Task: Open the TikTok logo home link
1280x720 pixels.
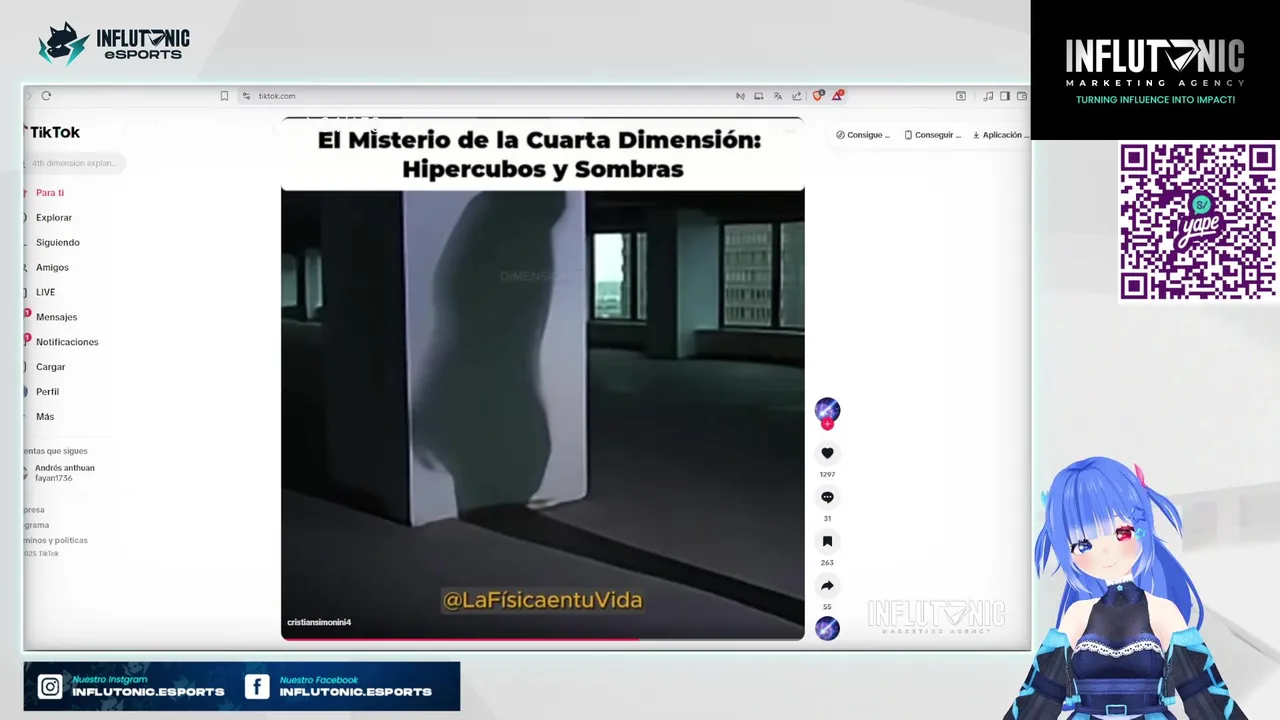Action: pyautogui.click(x=53, y=132)
